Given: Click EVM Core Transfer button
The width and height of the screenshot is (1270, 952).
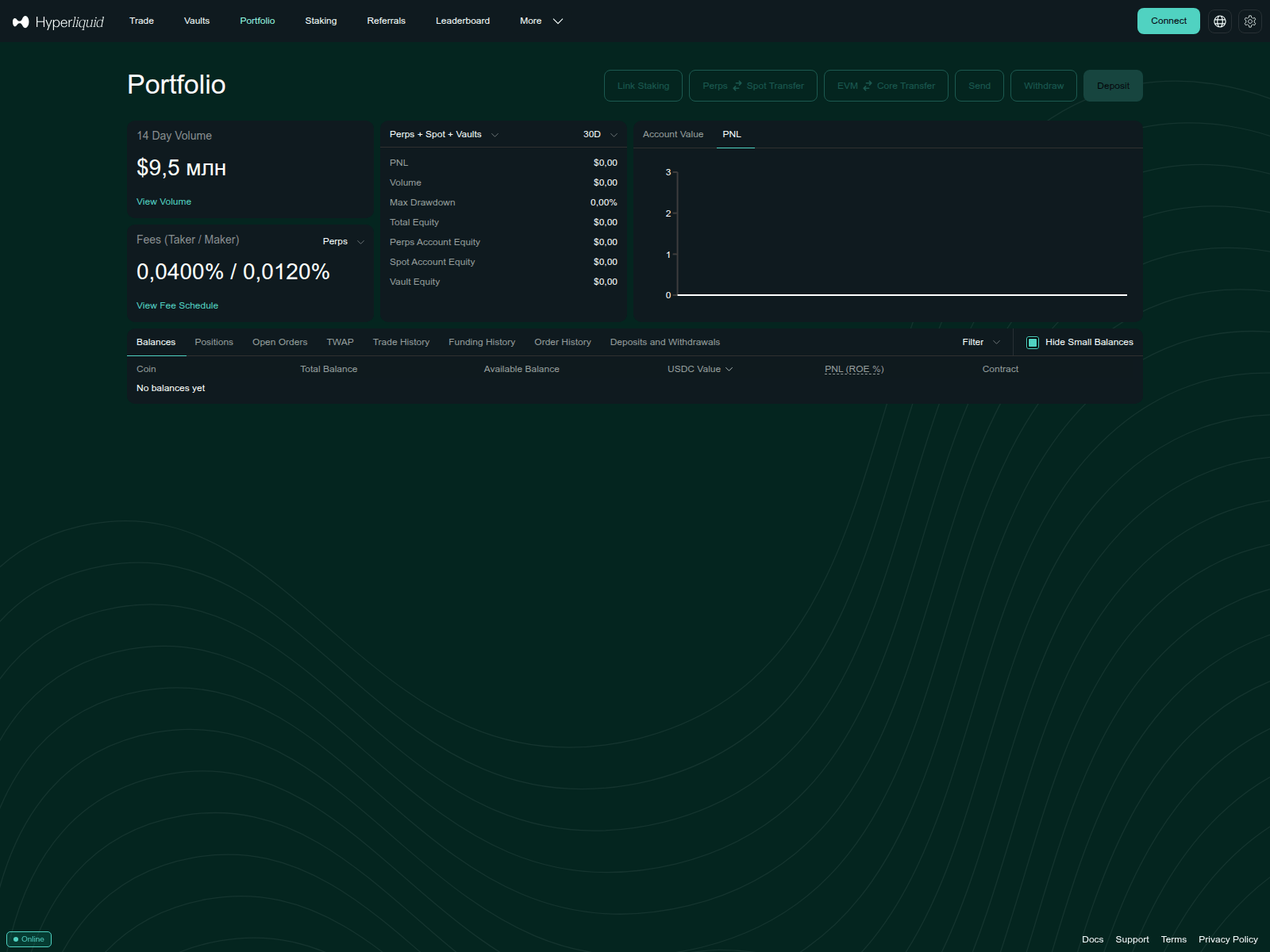Looking at the screenshot, I should pyautogui.click(x=887, y=86).
